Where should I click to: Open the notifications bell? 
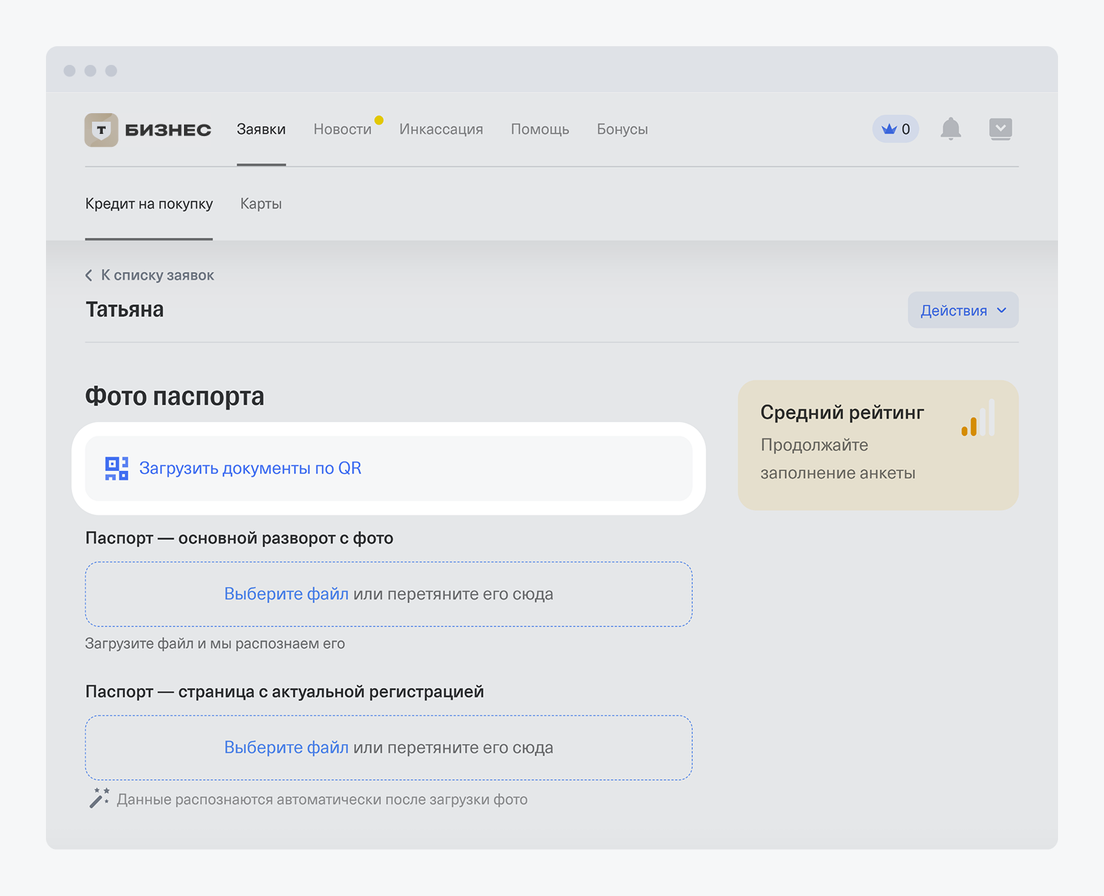[951, 129]
